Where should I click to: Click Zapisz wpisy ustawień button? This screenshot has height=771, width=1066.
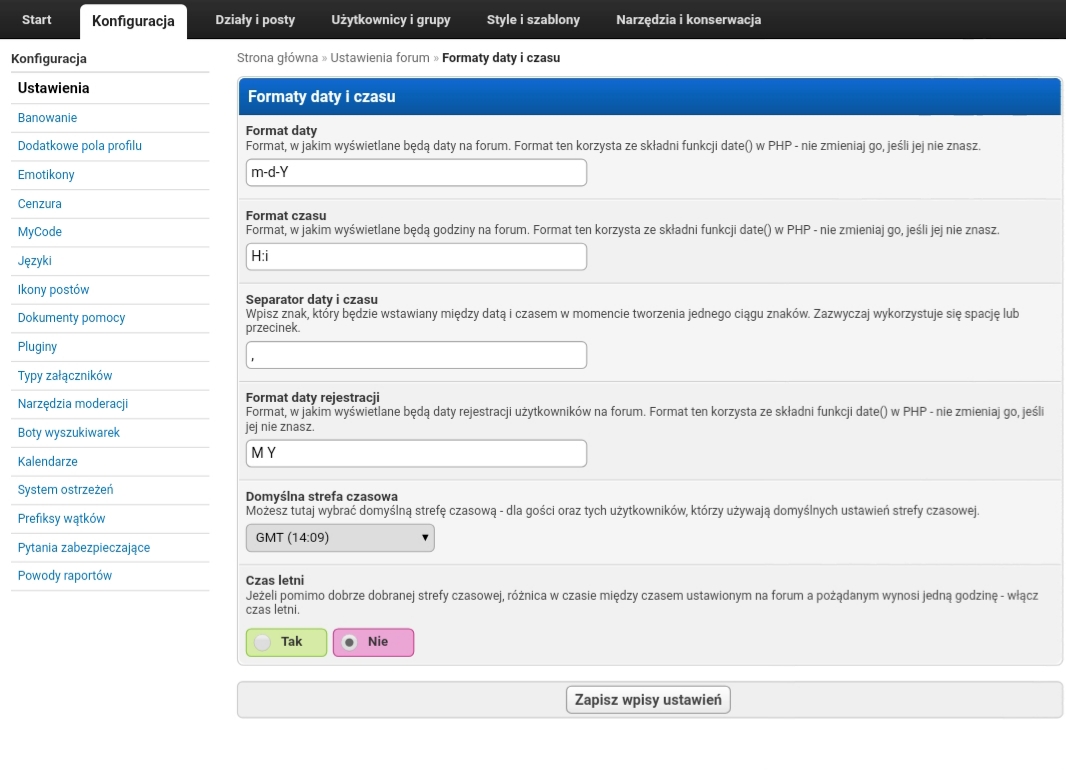(x=648, y=700)
